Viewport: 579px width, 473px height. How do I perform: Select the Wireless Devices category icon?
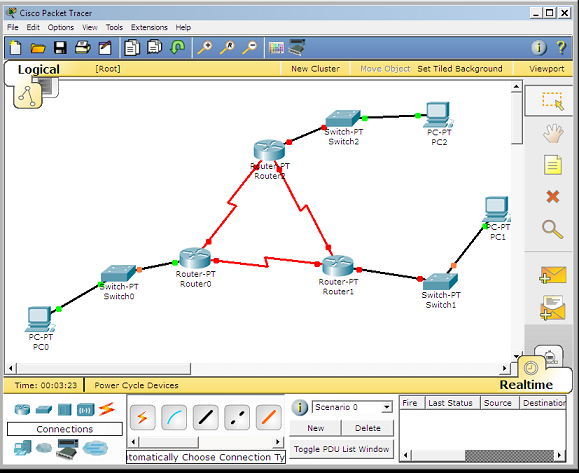click(86, 409)
